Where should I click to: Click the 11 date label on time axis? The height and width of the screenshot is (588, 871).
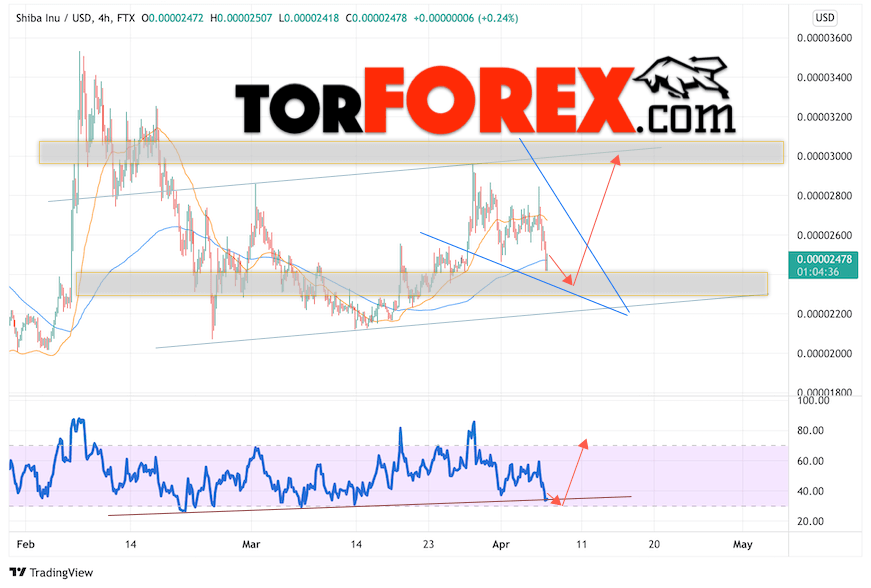[581, 544]
